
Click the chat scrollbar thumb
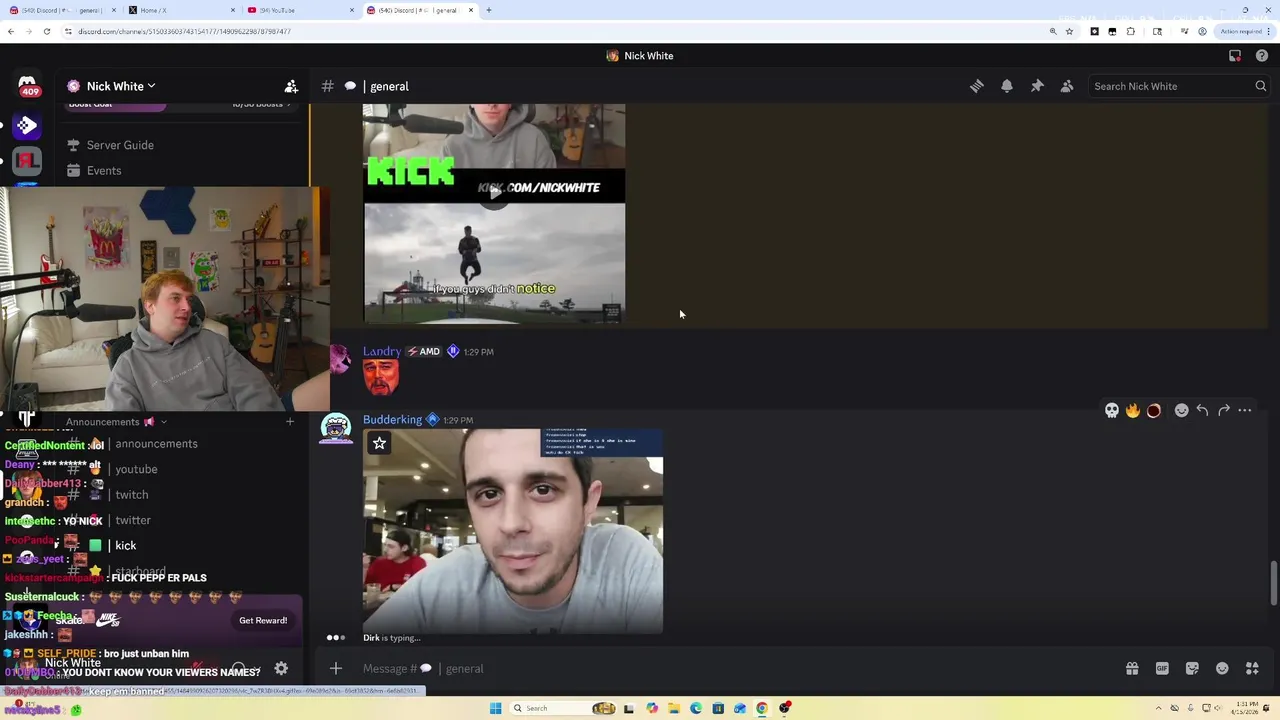pyautogui.click(x=1273, y=582)
